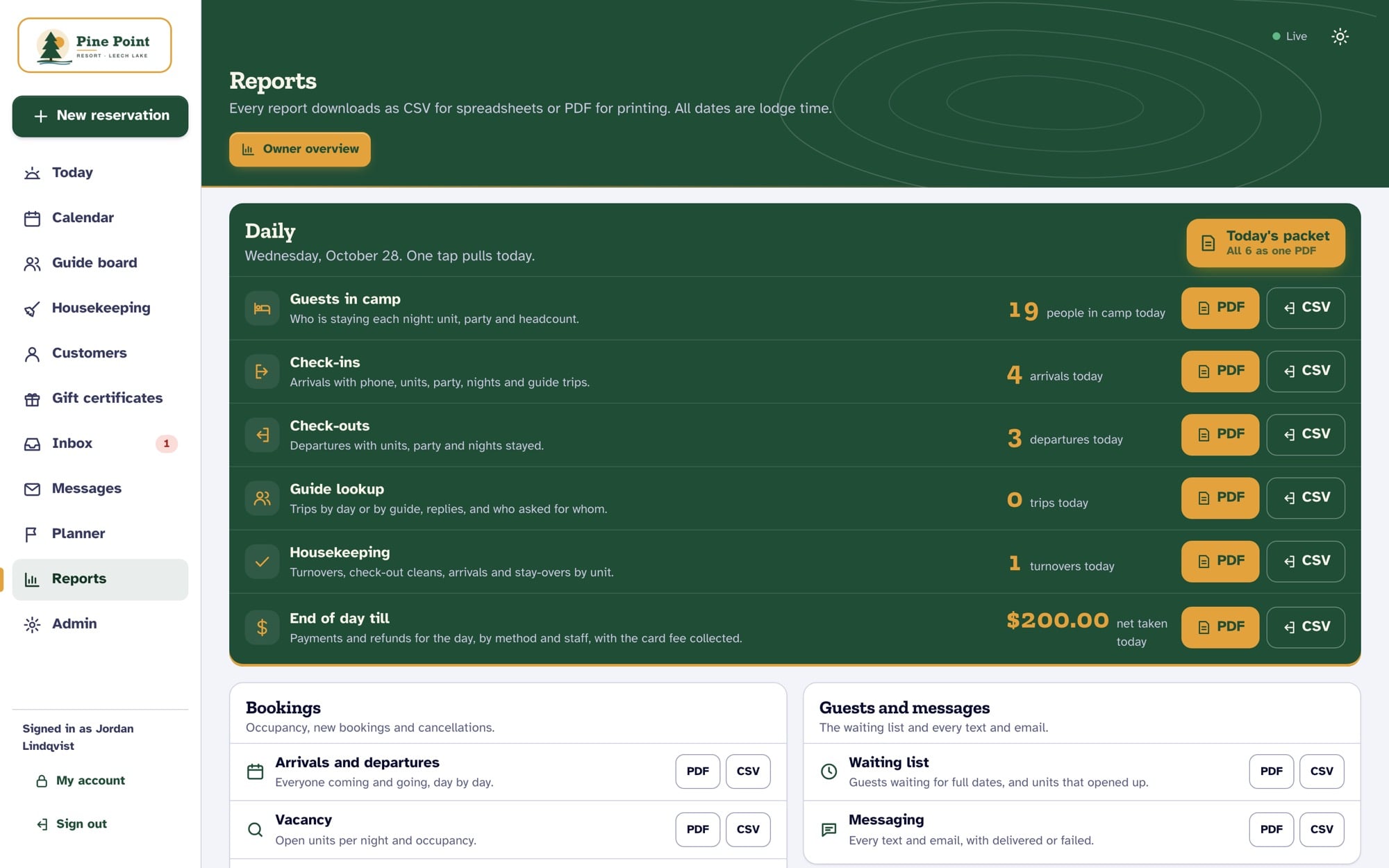The image size is (1389, 868).
Task: Export daily Housekeeping as CSV
Action: click(1305, 560)
